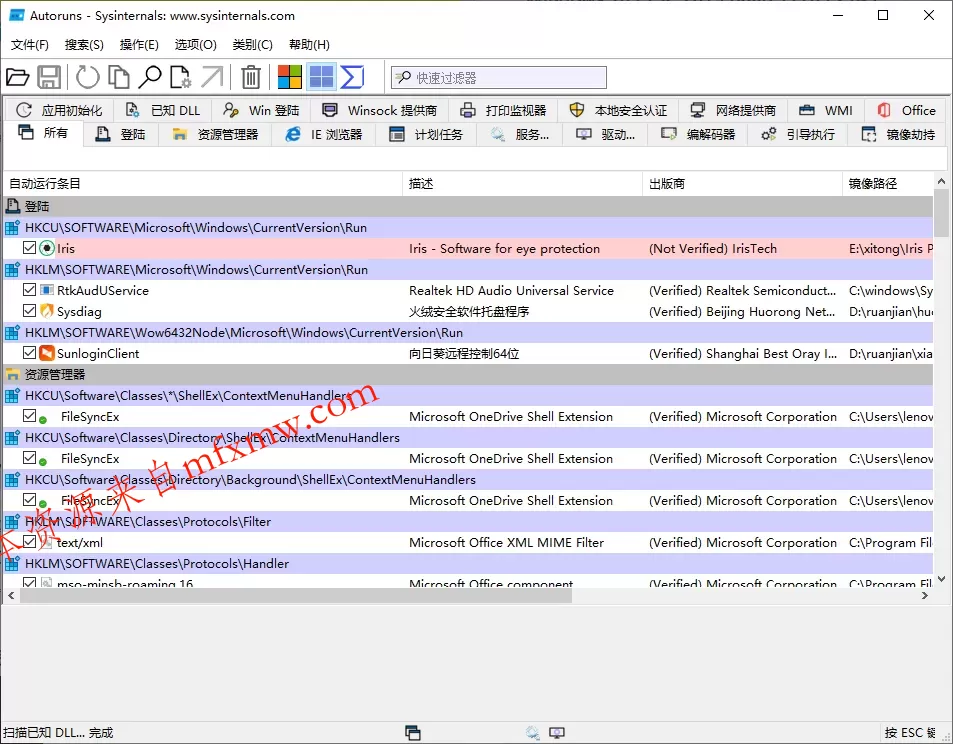Switch to the 资源管理器 tab
Screen dimensions: 953x744
point(215,134)
